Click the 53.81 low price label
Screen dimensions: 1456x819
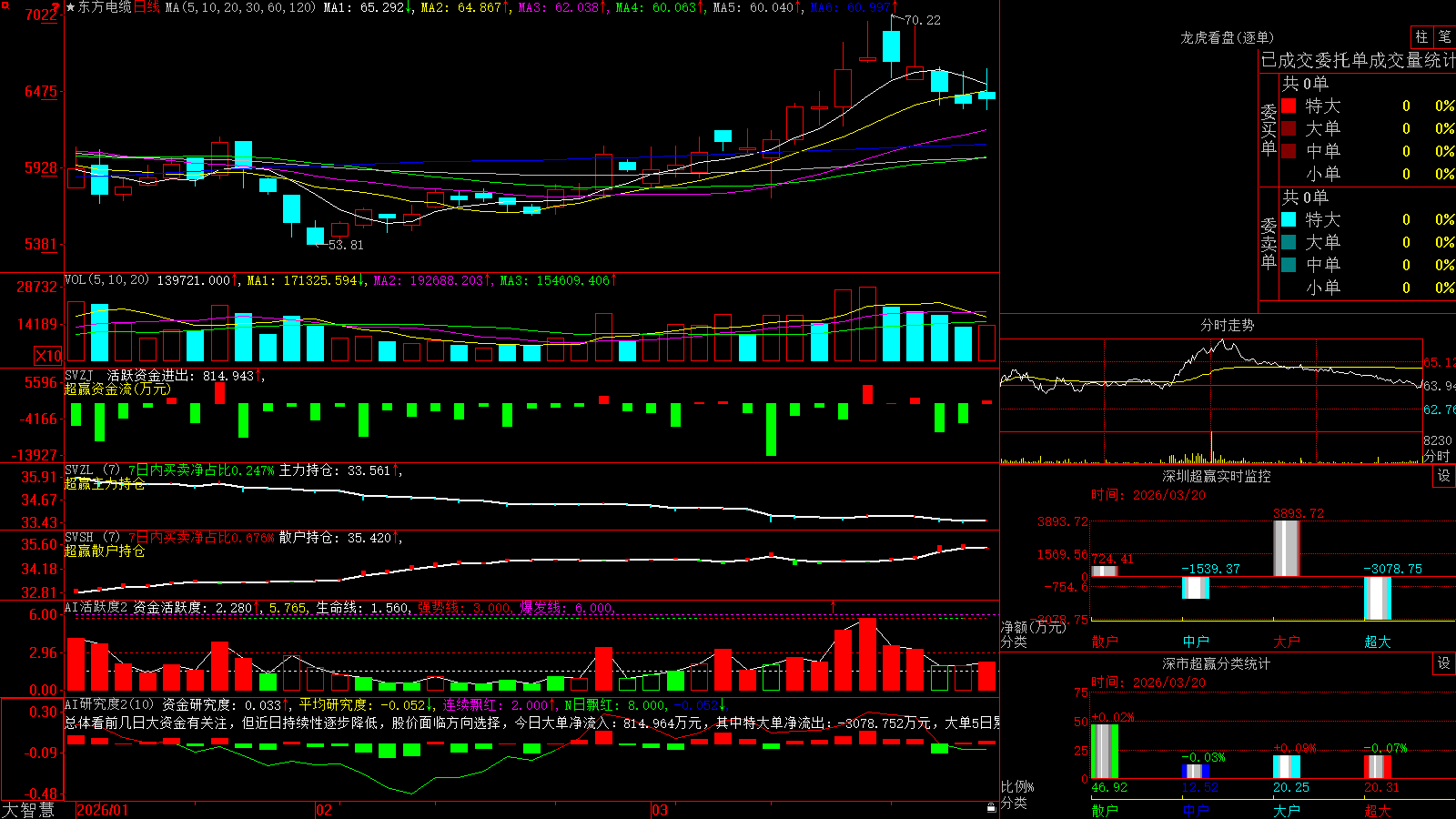pos(346,245)
